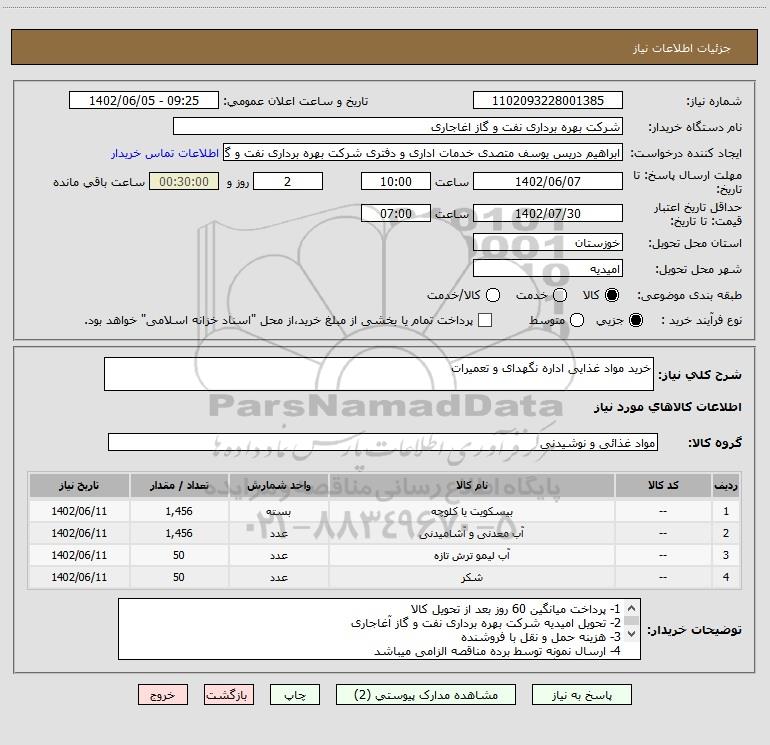The image size is (770, 745).
Task: Open the اطلاعات تماس خریدار link
Action: [x=165, y=153]
